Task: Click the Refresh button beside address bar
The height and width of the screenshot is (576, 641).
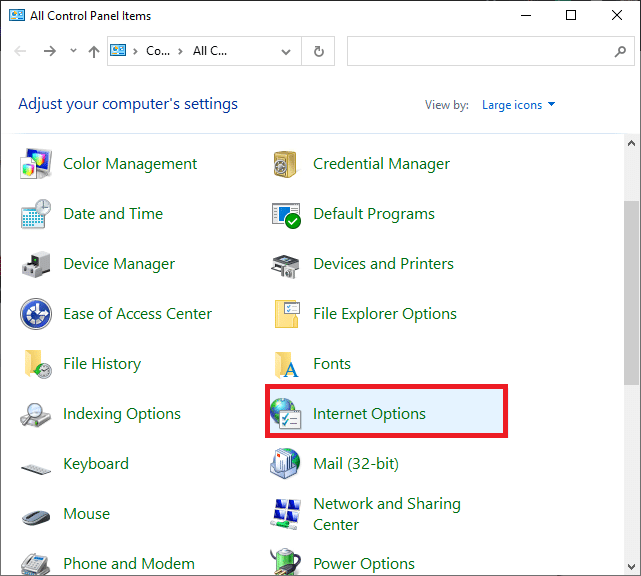Action: [x=318, y=52]
